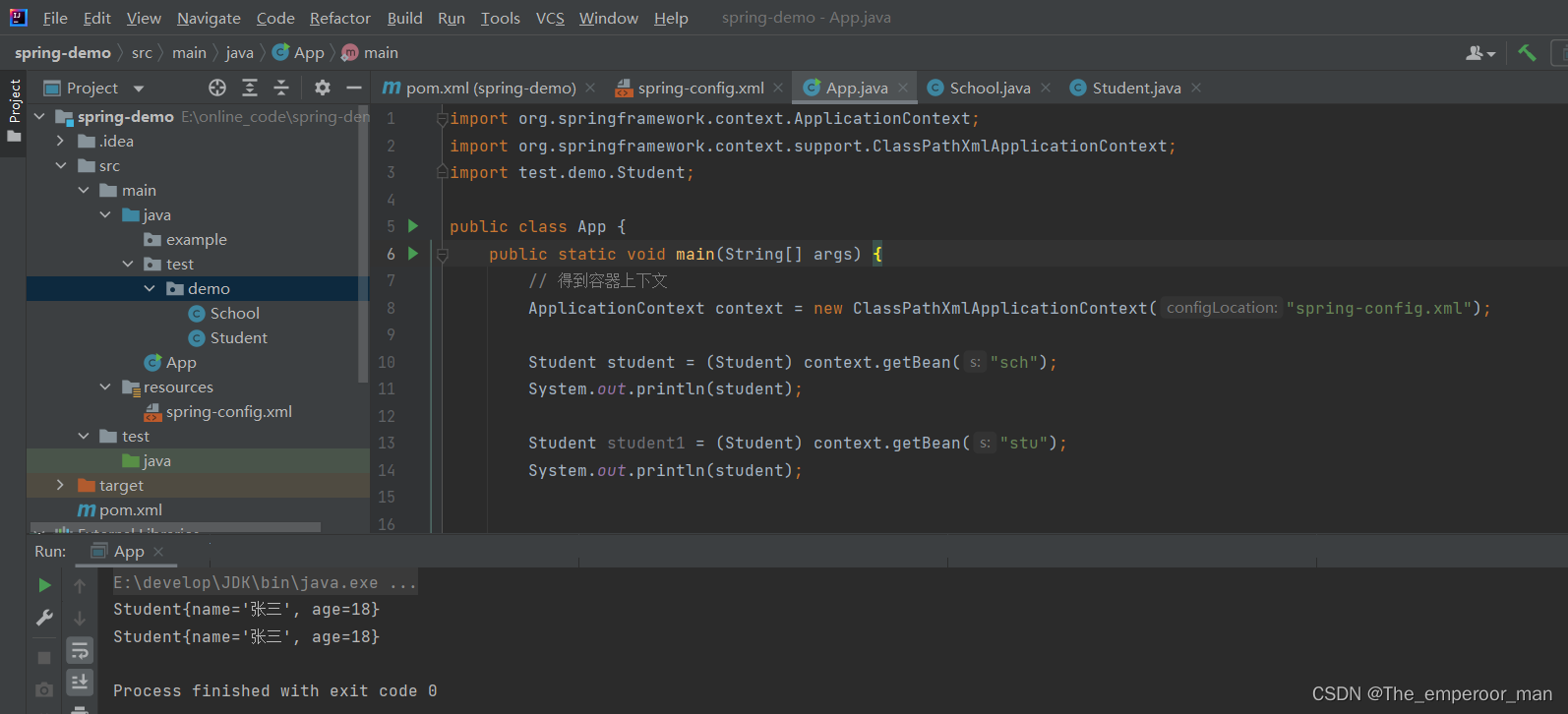Image resolution: width=1568 pixels, height=714 pixels.
Task: Hide the Project panel with minus icon
Action: coord(354,88)
